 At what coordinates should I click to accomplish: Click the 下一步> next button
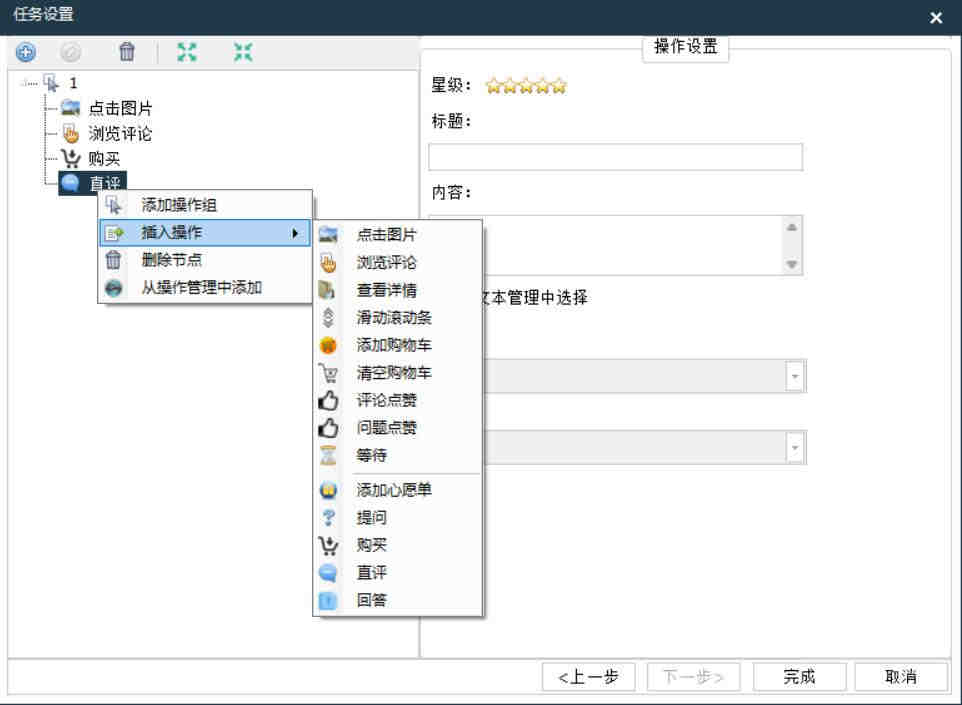[x=693, y=677]
